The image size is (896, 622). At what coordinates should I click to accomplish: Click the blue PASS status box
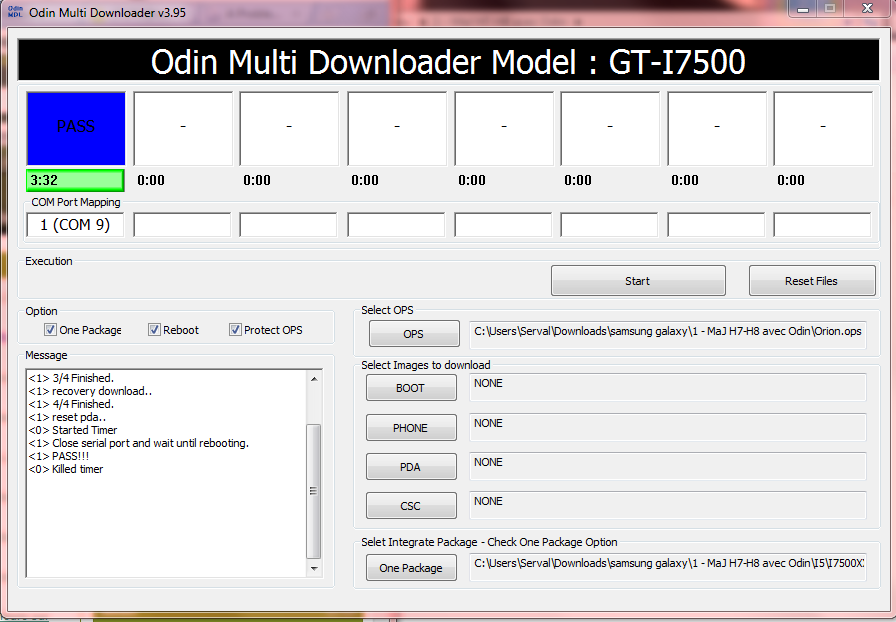76,129
